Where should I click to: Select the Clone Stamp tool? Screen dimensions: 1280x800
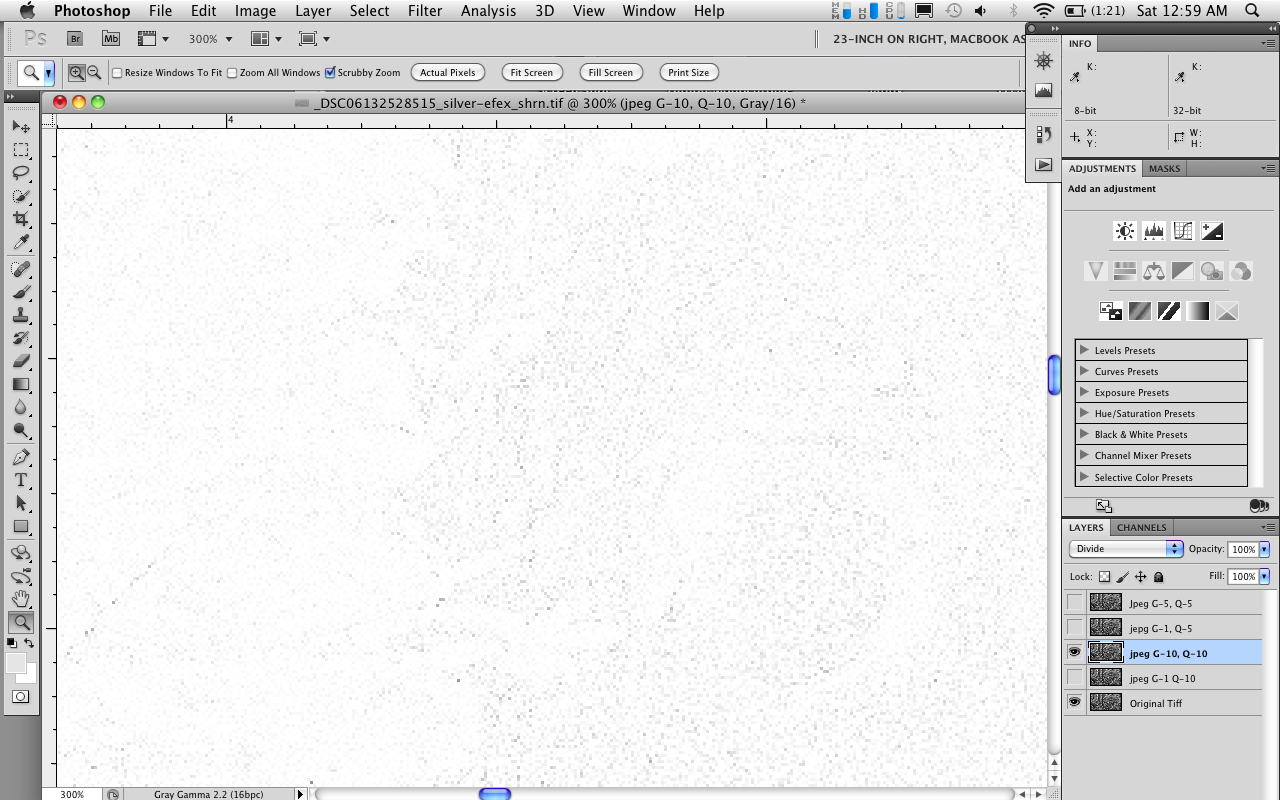[x=21, y=315]
